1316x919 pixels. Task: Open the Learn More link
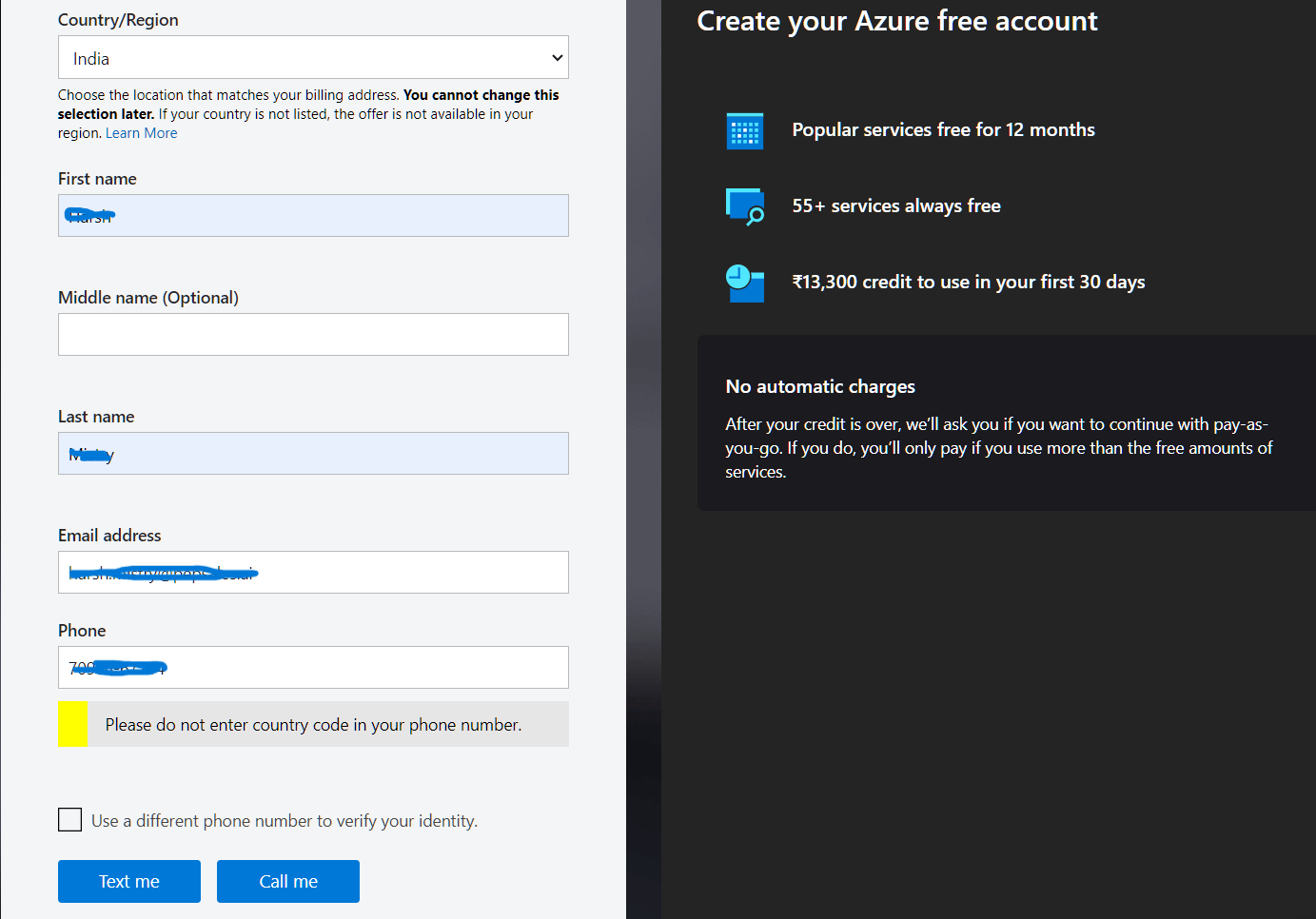(x=141, y=132)
